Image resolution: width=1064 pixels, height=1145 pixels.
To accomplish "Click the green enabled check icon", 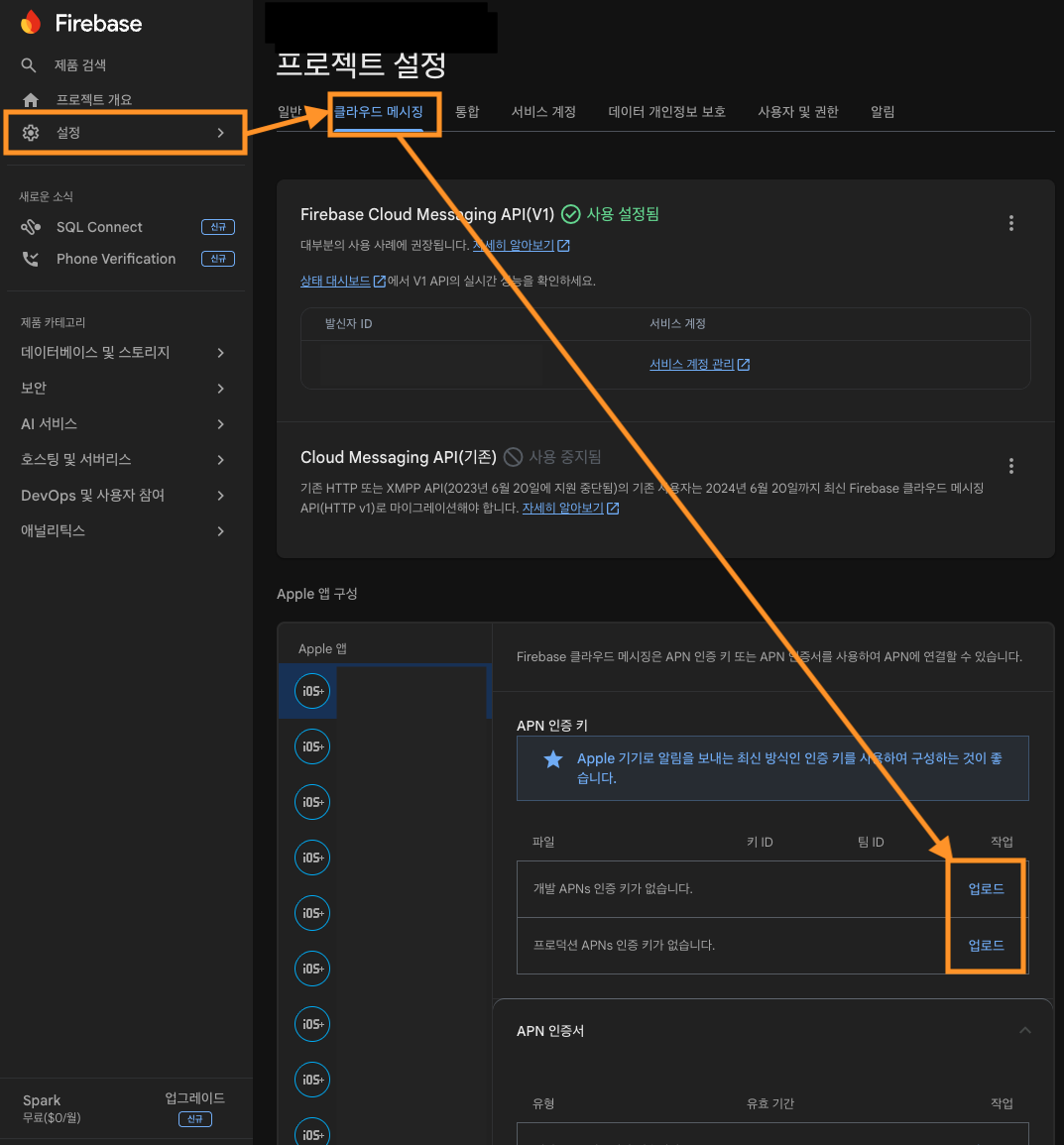I will [x=571, y=214].
